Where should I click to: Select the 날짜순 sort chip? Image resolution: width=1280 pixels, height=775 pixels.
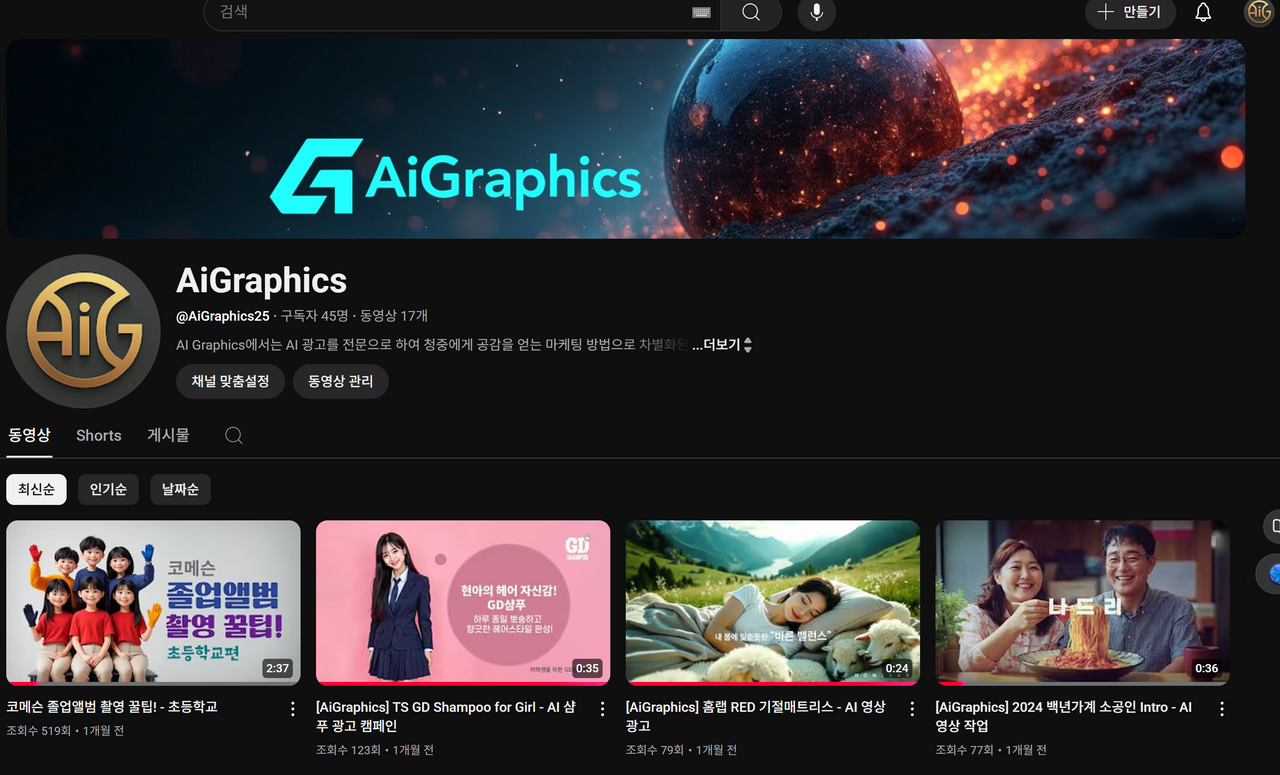point(180,490)
